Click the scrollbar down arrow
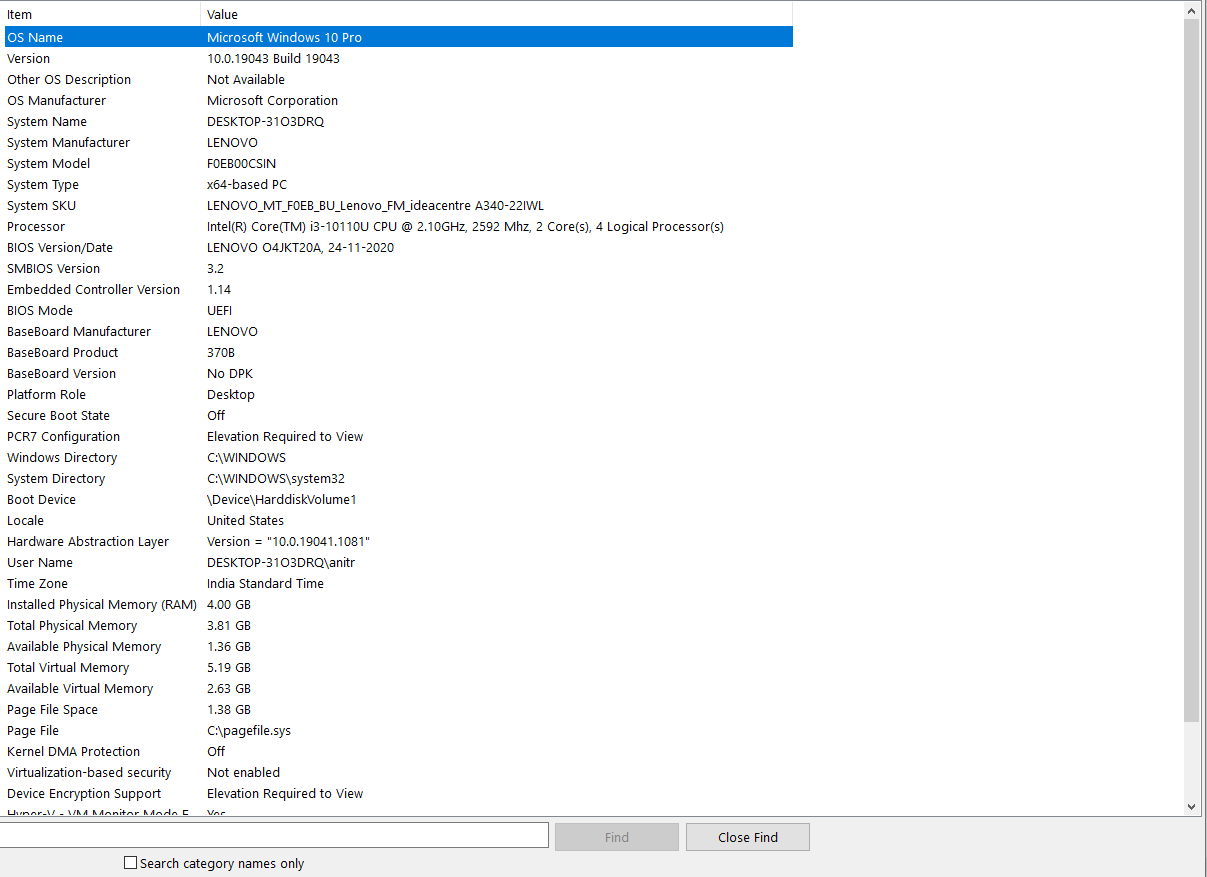This screenshot has width=1207, height=877. (1191, 807)
